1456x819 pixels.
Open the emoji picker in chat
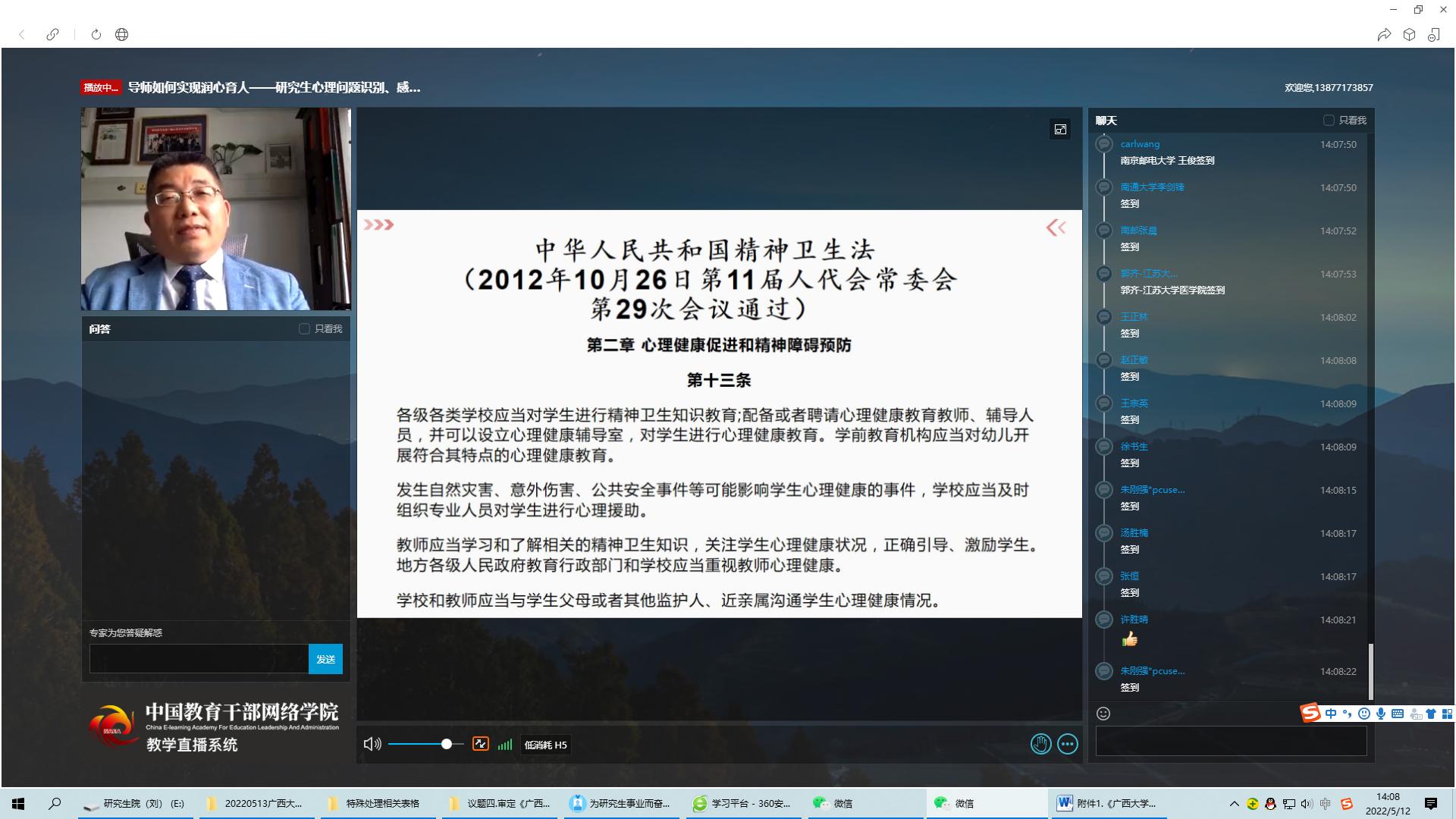(1103, 714)
